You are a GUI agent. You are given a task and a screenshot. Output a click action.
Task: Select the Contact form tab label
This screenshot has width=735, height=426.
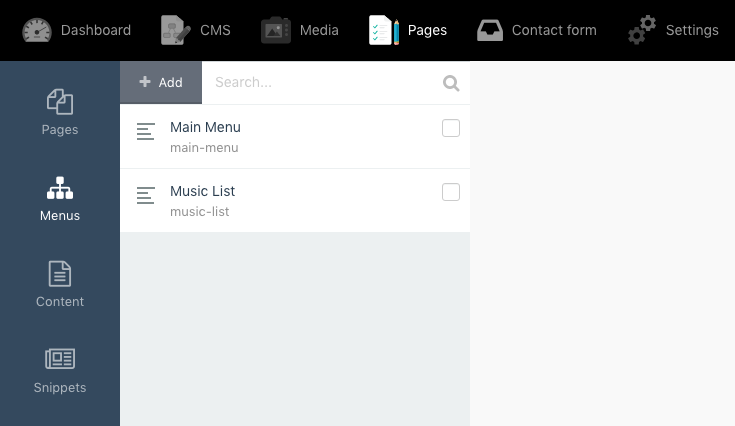[x=554, y=30]
